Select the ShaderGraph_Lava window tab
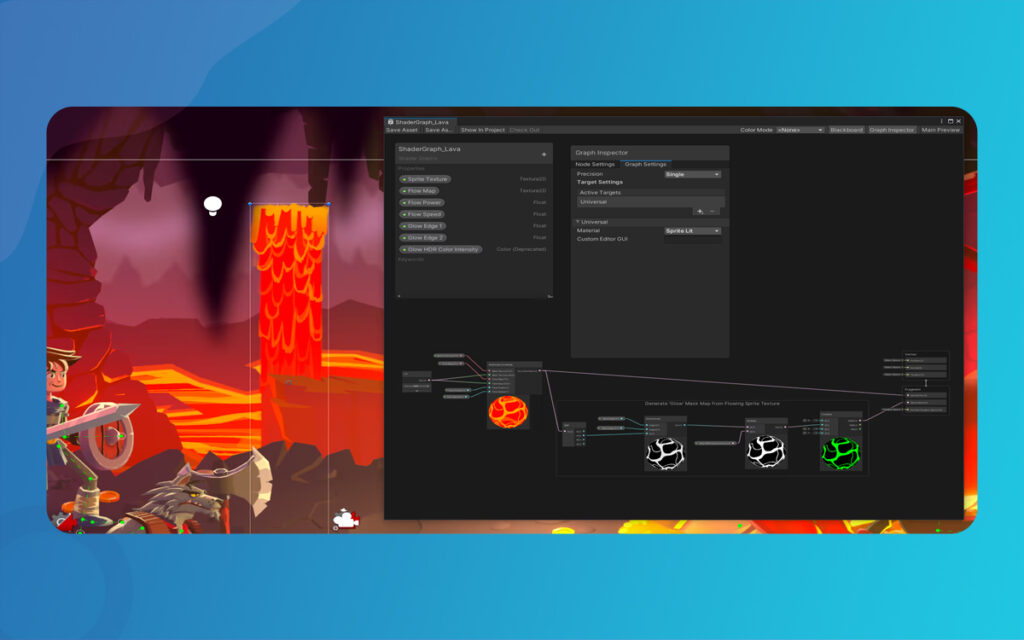Image resolution: width=1024 pixels, height=640 pixels. click(x=420, y=121)
